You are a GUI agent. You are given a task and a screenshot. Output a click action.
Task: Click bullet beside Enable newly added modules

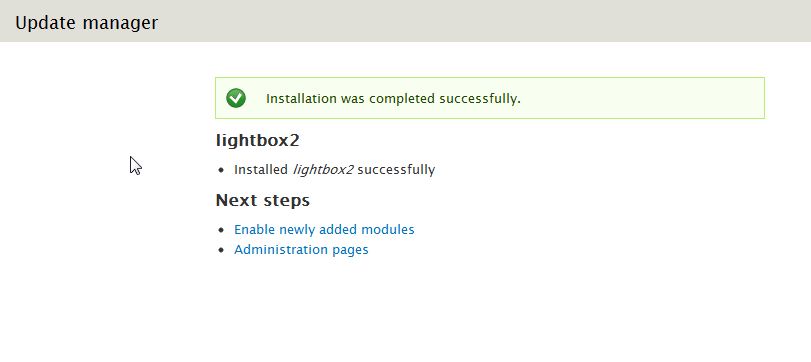(222, 230)
